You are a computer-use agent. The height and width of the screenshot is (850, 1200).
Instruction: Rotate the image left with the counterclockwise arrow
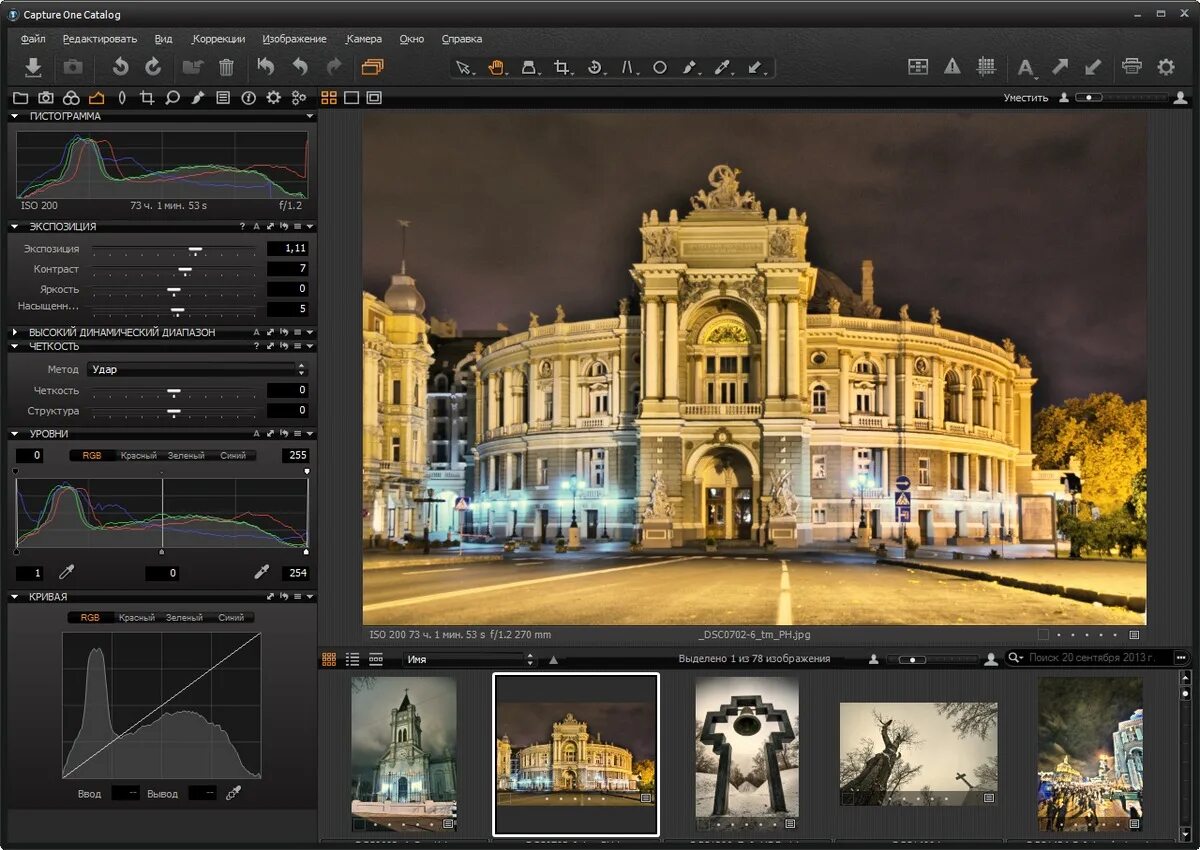pyautogui.click(x=120, y=67)
